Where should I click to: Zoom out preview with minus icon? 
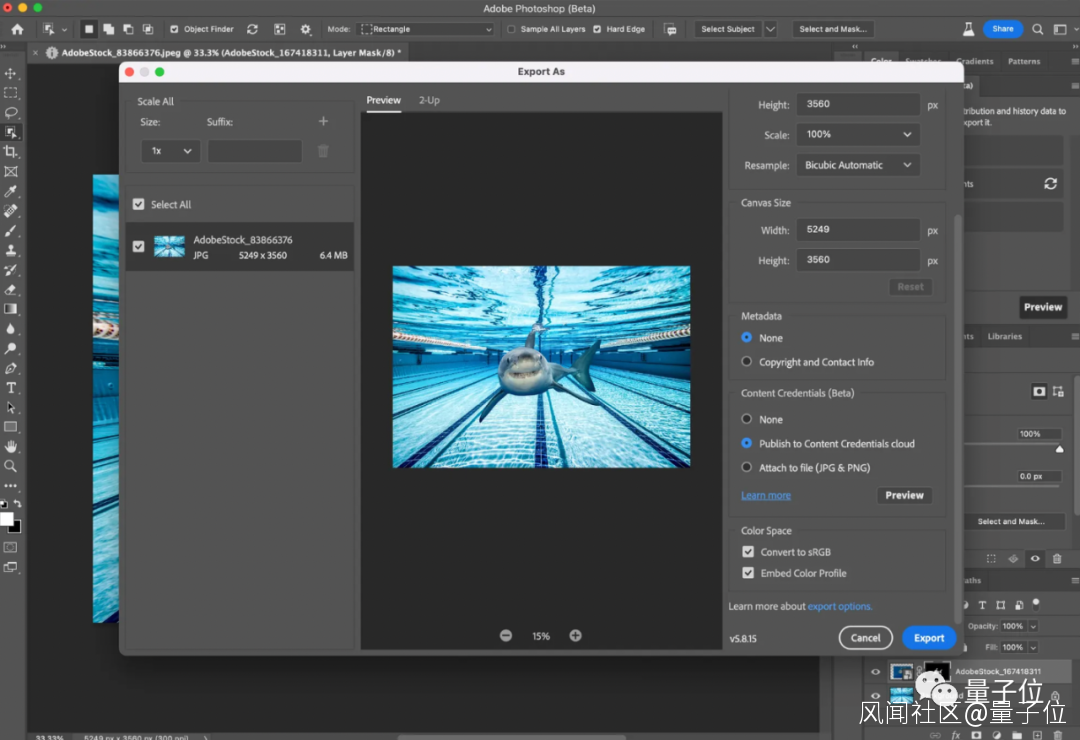pyautogui.click(x=506, y=636)
